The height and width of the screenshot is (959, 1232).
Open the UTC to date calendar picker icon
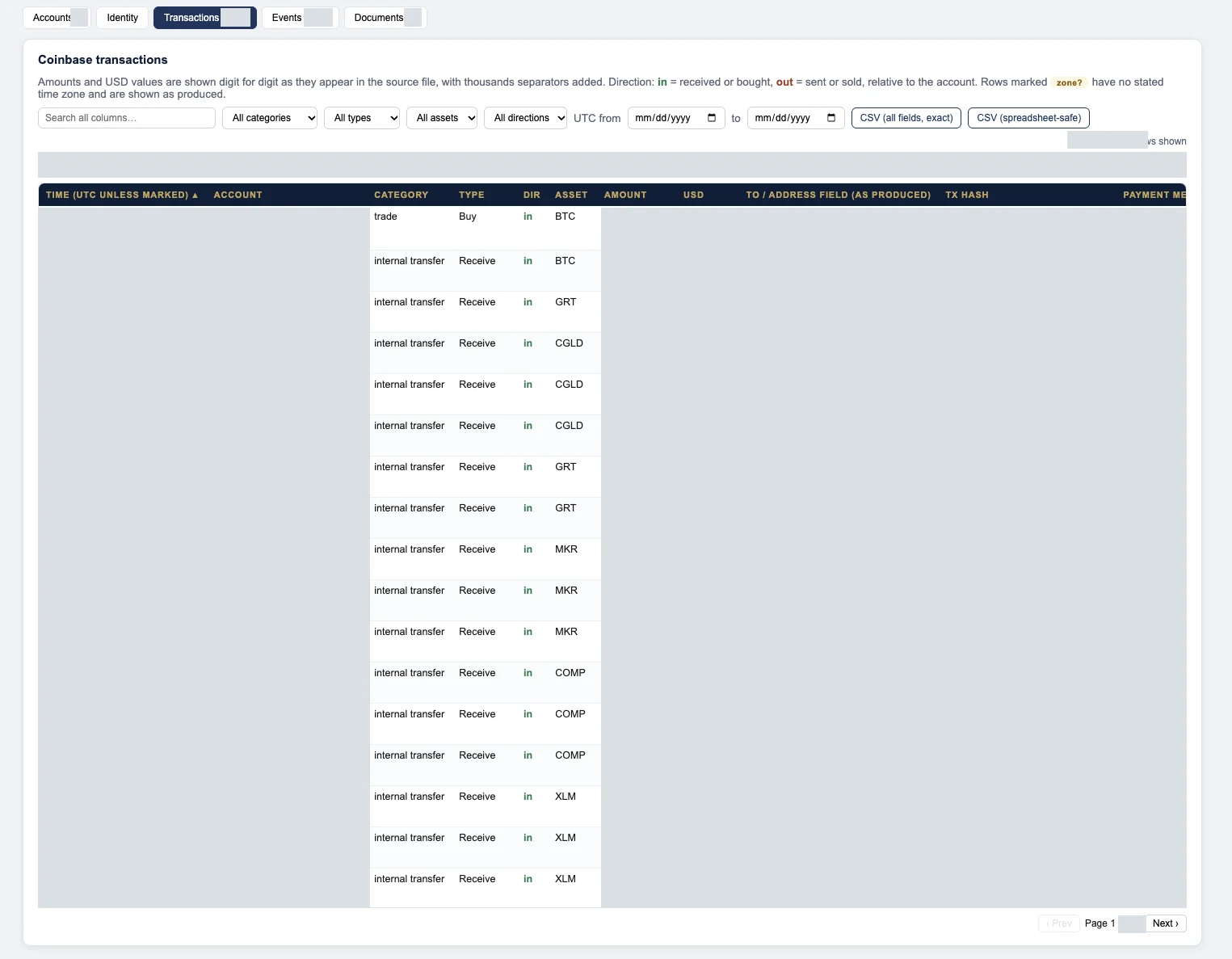831,118
